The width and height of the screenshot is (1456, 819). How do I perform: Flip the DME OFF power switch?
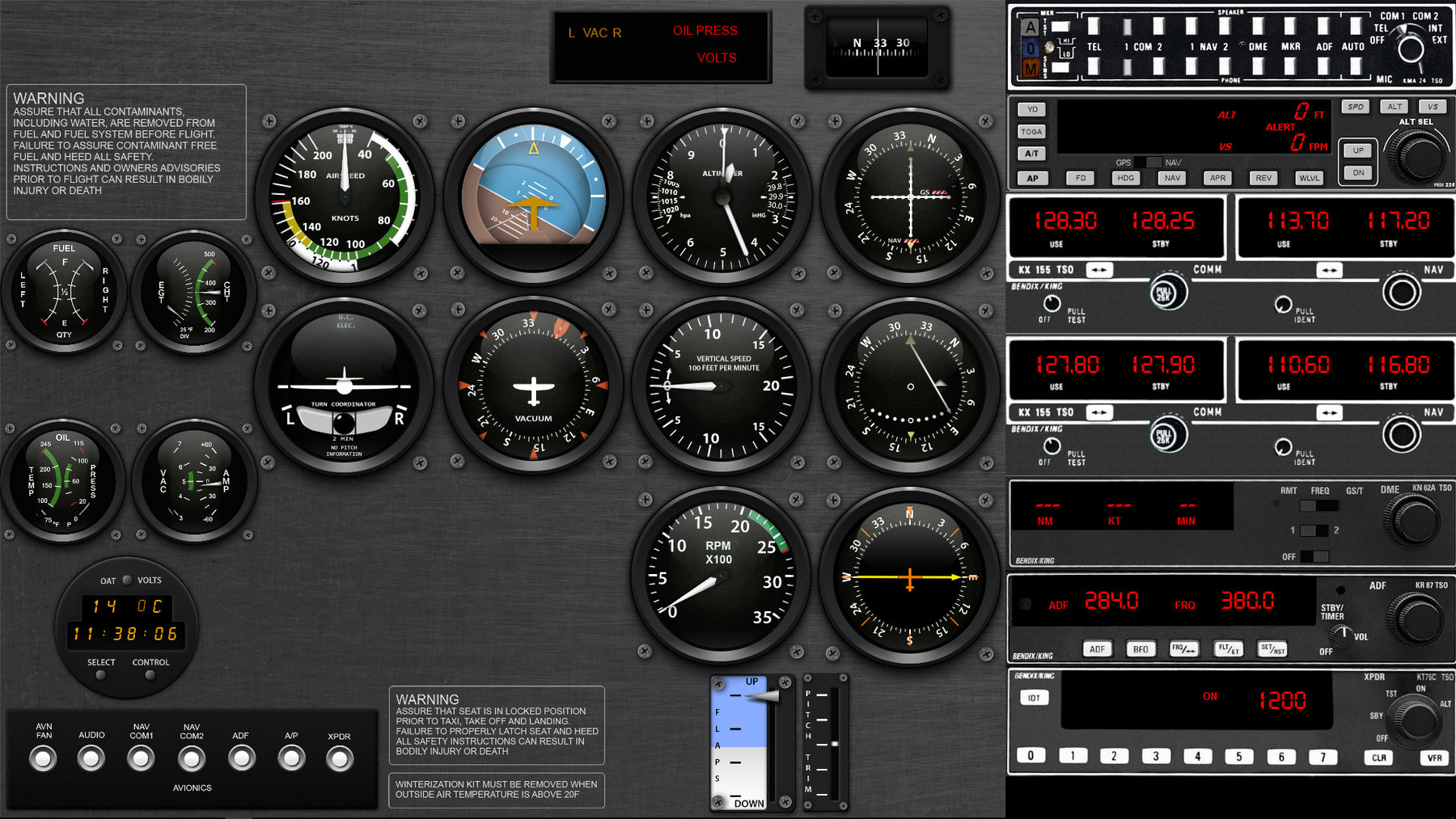(1314, 556)
